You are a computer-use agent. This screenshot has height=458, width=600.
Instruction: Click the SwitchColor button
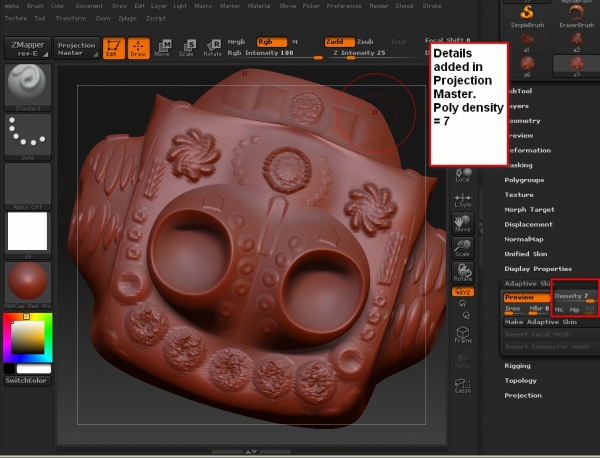click(x=28, y=381)
